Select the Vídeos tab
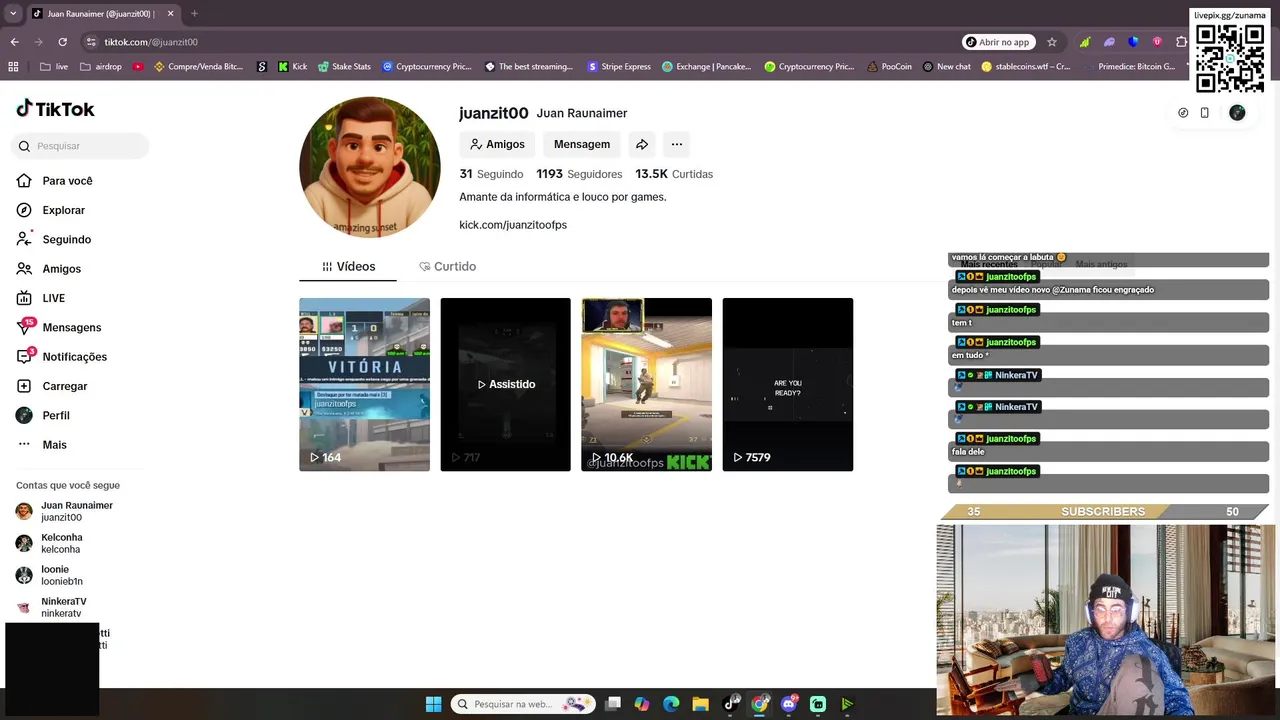Screen dimensions: 1280x720 coord(348,267)
